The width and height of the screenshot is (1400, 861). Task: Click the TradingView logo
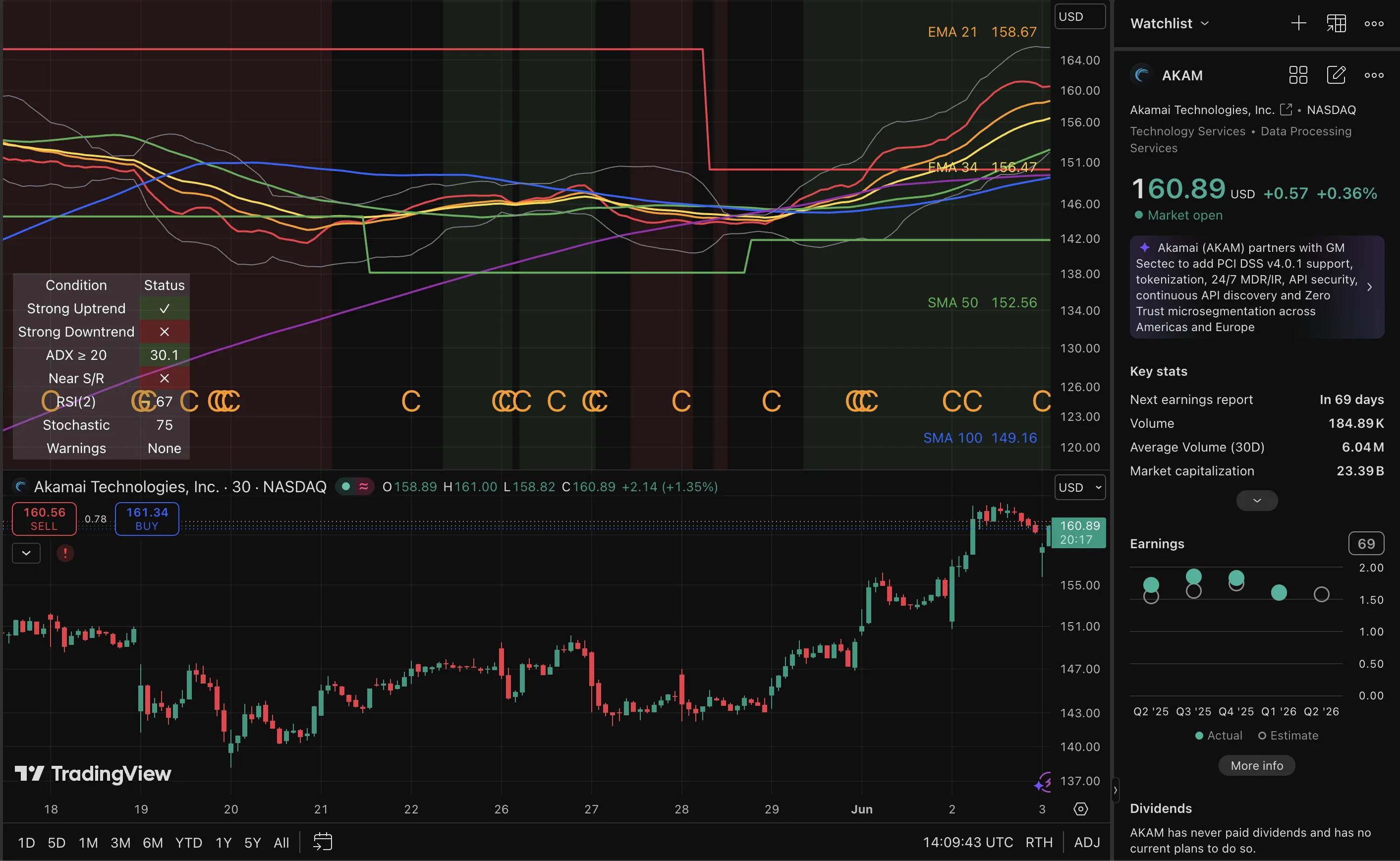click(x=93, y=773)
